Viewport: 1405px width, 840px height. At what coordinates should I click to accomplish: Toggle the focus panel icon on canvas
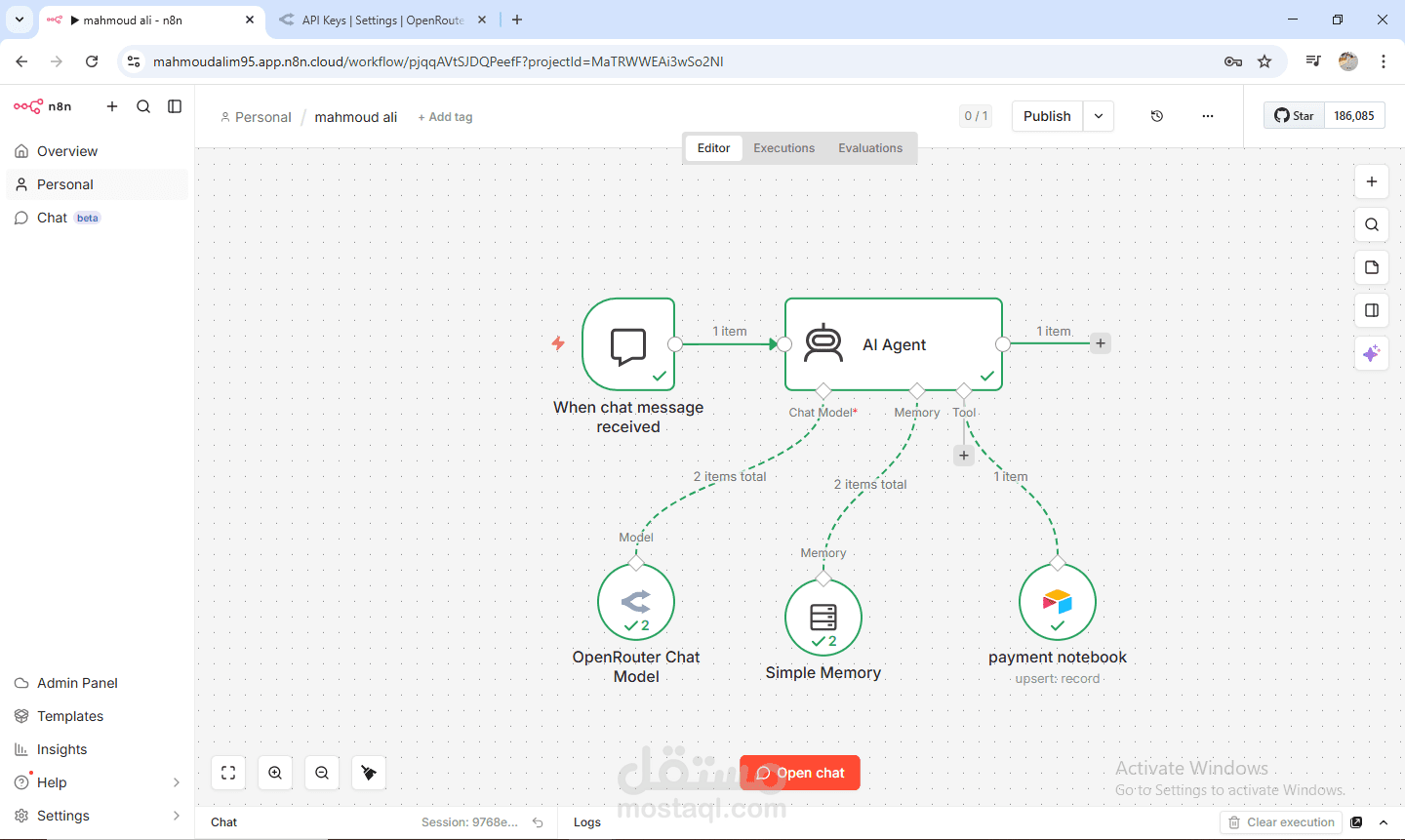[1372, 310]
